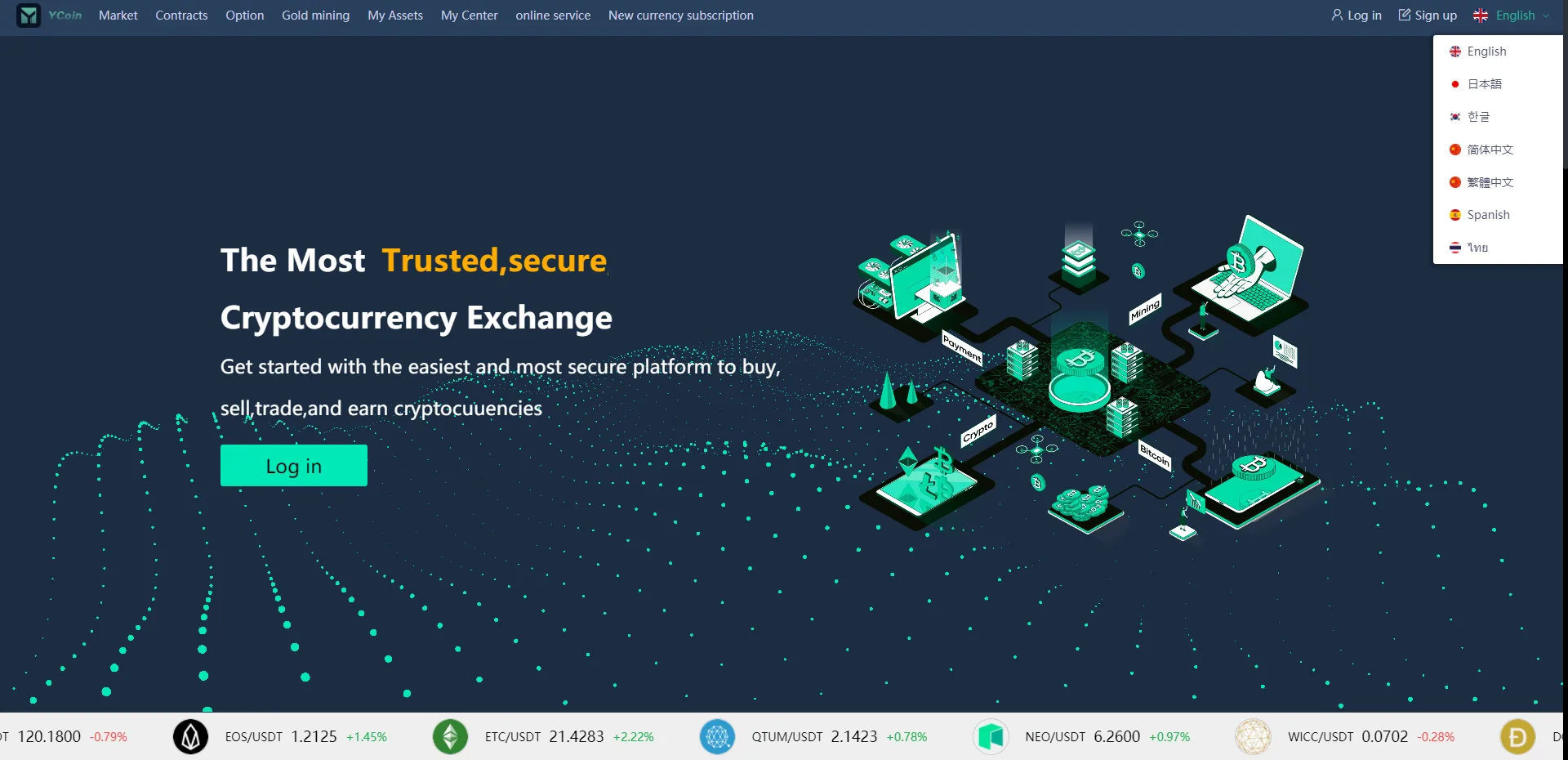Image resolution: width=1568 pixels, height=760 pixels.
Task: Select ไทย language option
Action: (x=1498, y=248)
